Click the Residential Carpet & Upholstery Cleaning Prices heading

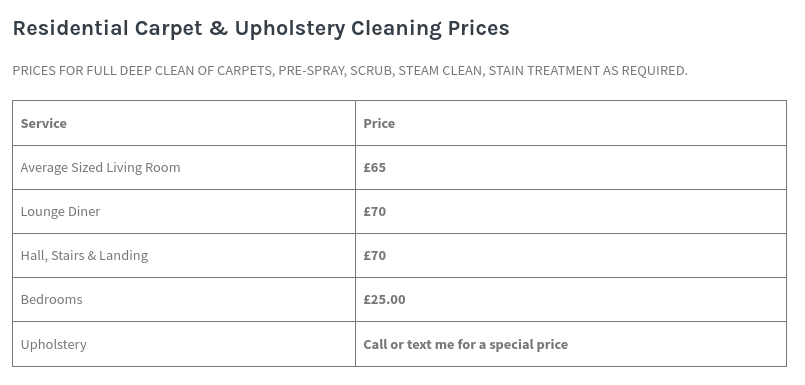[261, 28]
